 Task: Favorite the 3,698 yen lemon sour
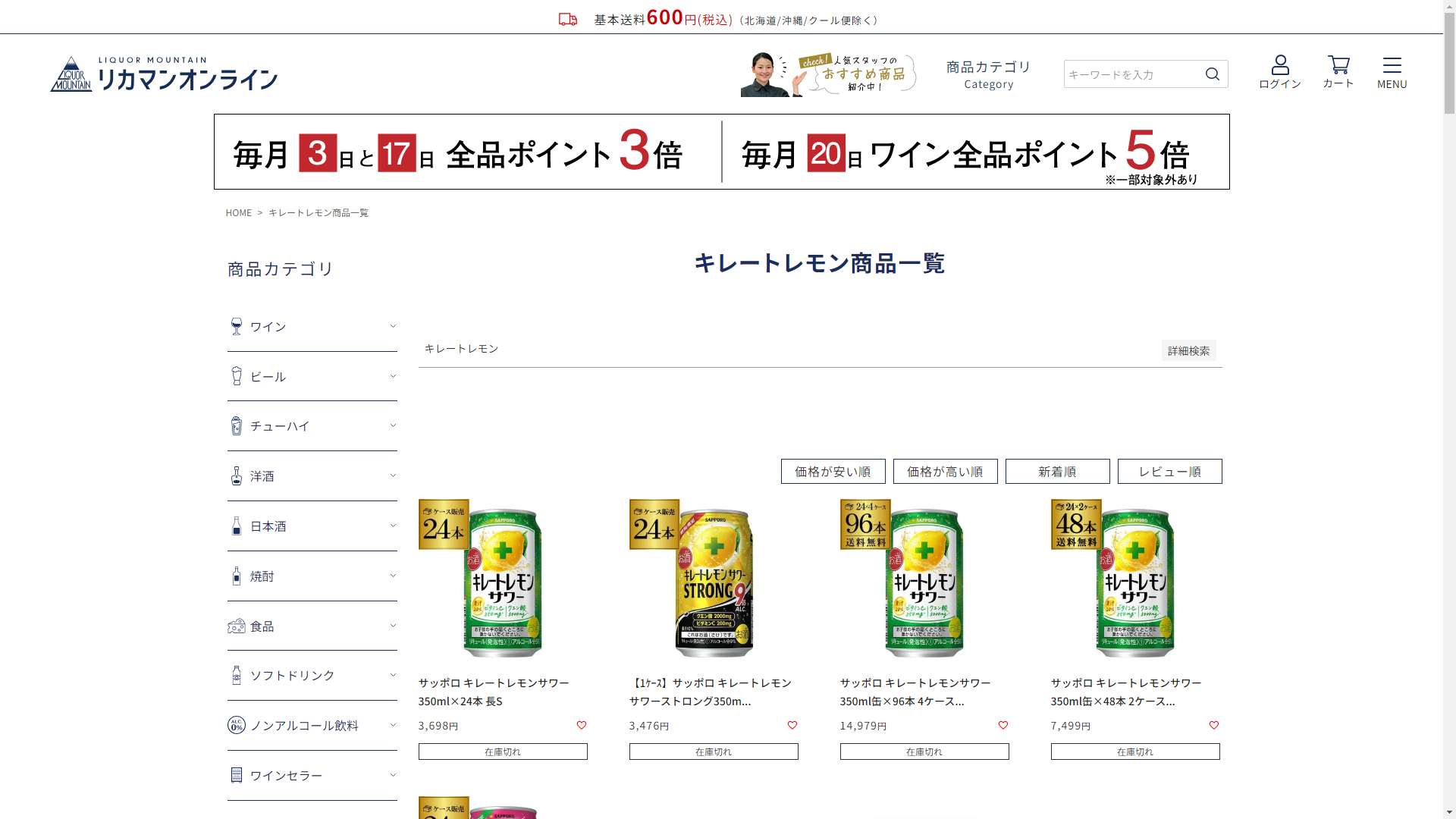coord(582,726)
